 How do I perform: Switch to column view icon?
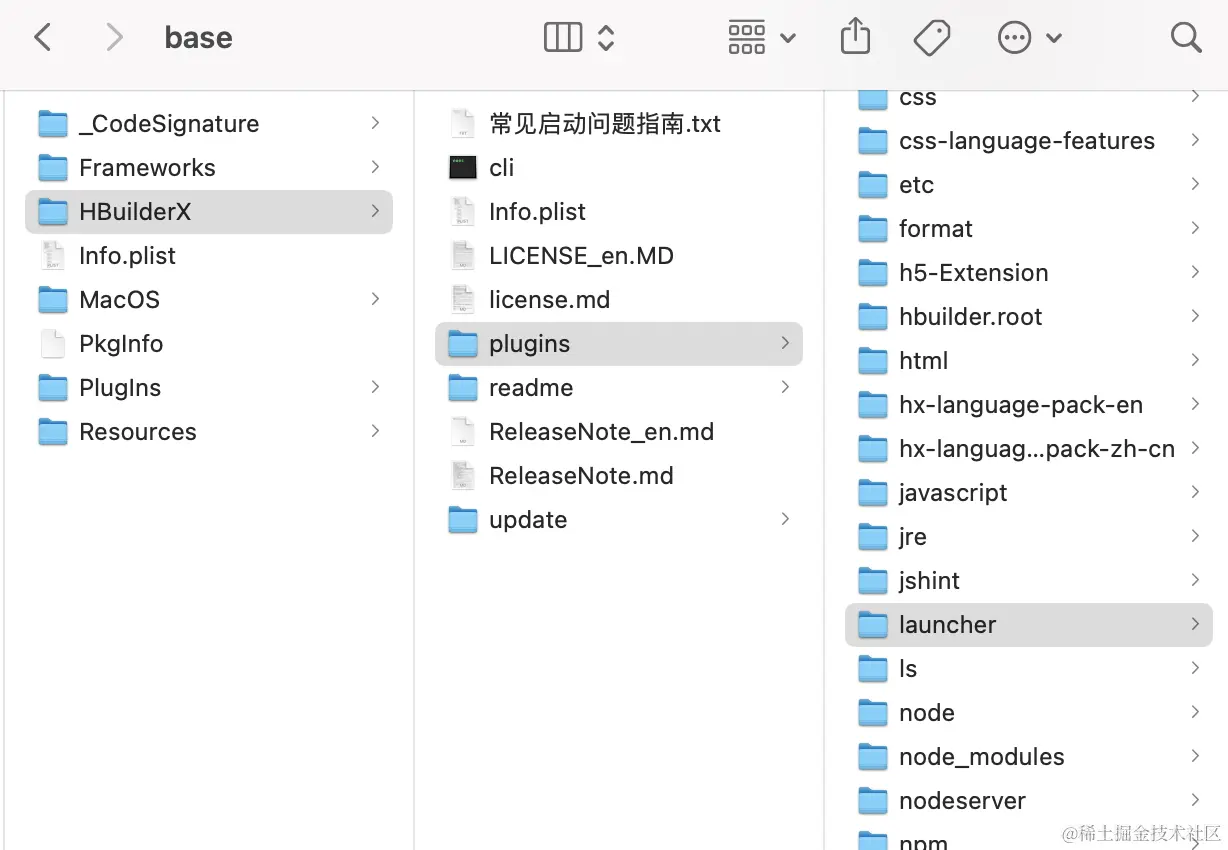tap(563, 38)
